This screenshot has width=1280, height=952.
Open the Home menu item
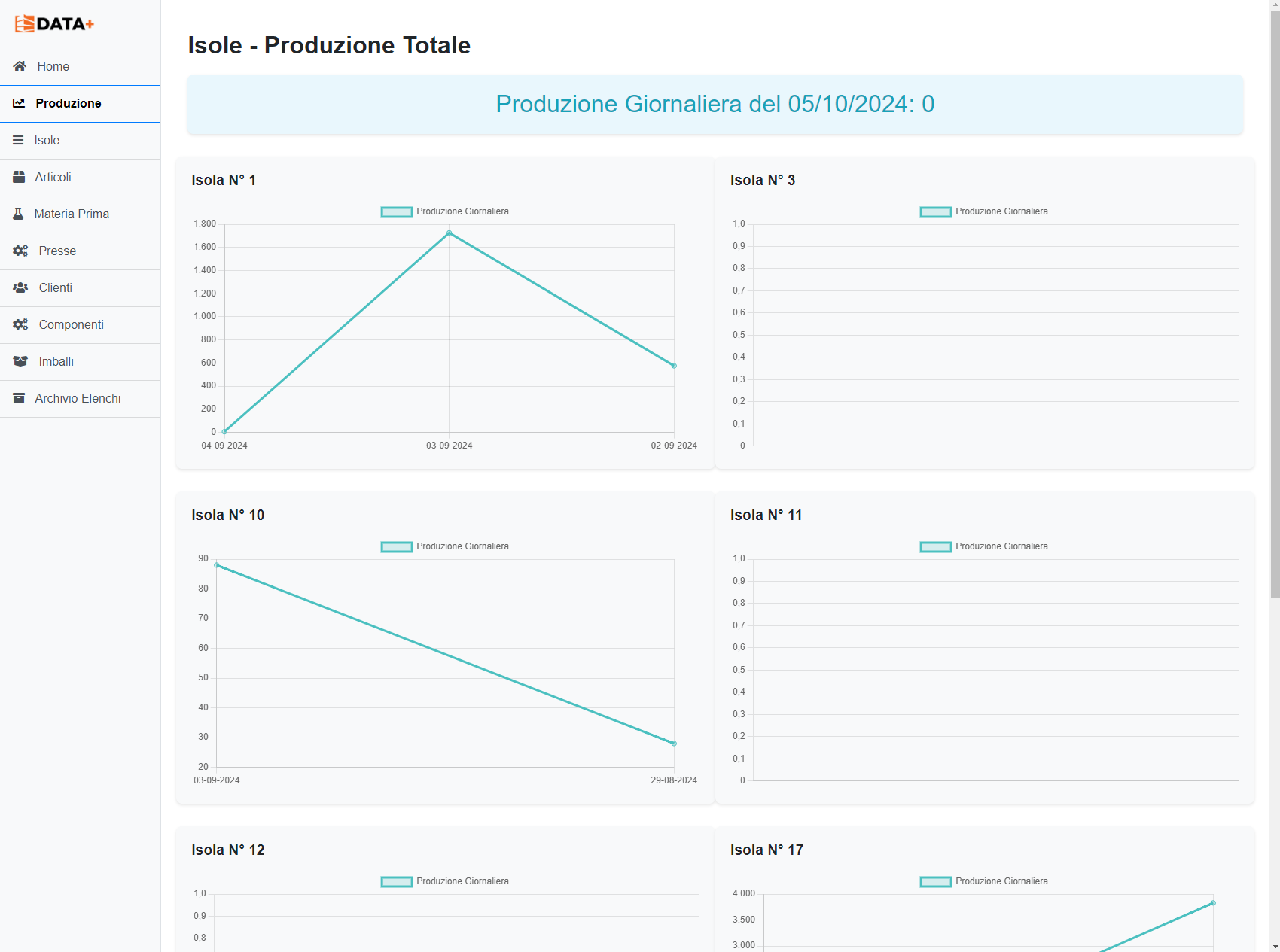80,66
